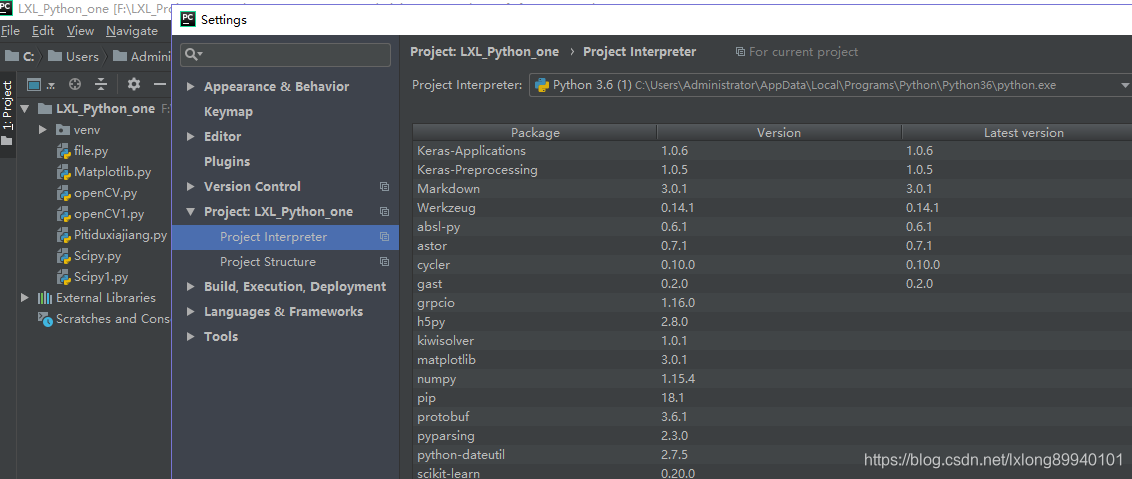Select Project Interpreter settings item
The width and height of the screenshot is (1132, 479).
tap(285, 237)
